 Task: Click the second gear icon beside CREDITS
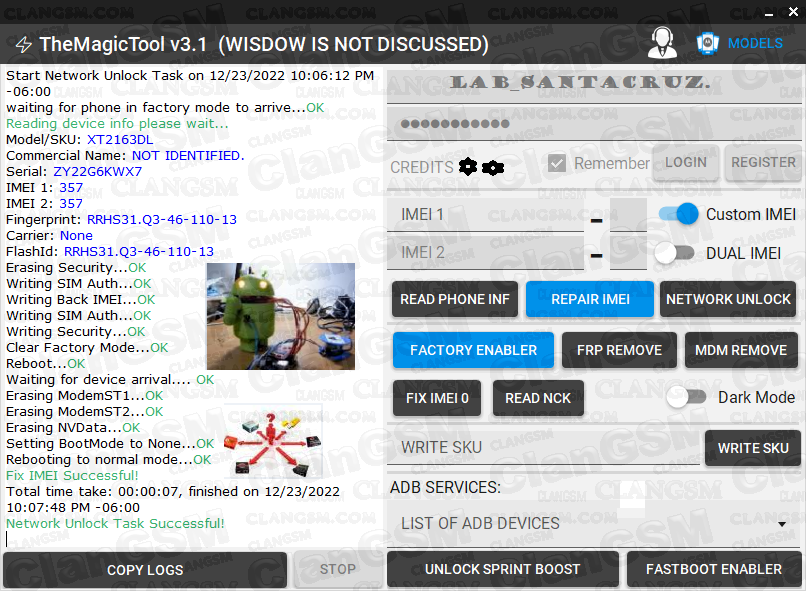(493, 168)
